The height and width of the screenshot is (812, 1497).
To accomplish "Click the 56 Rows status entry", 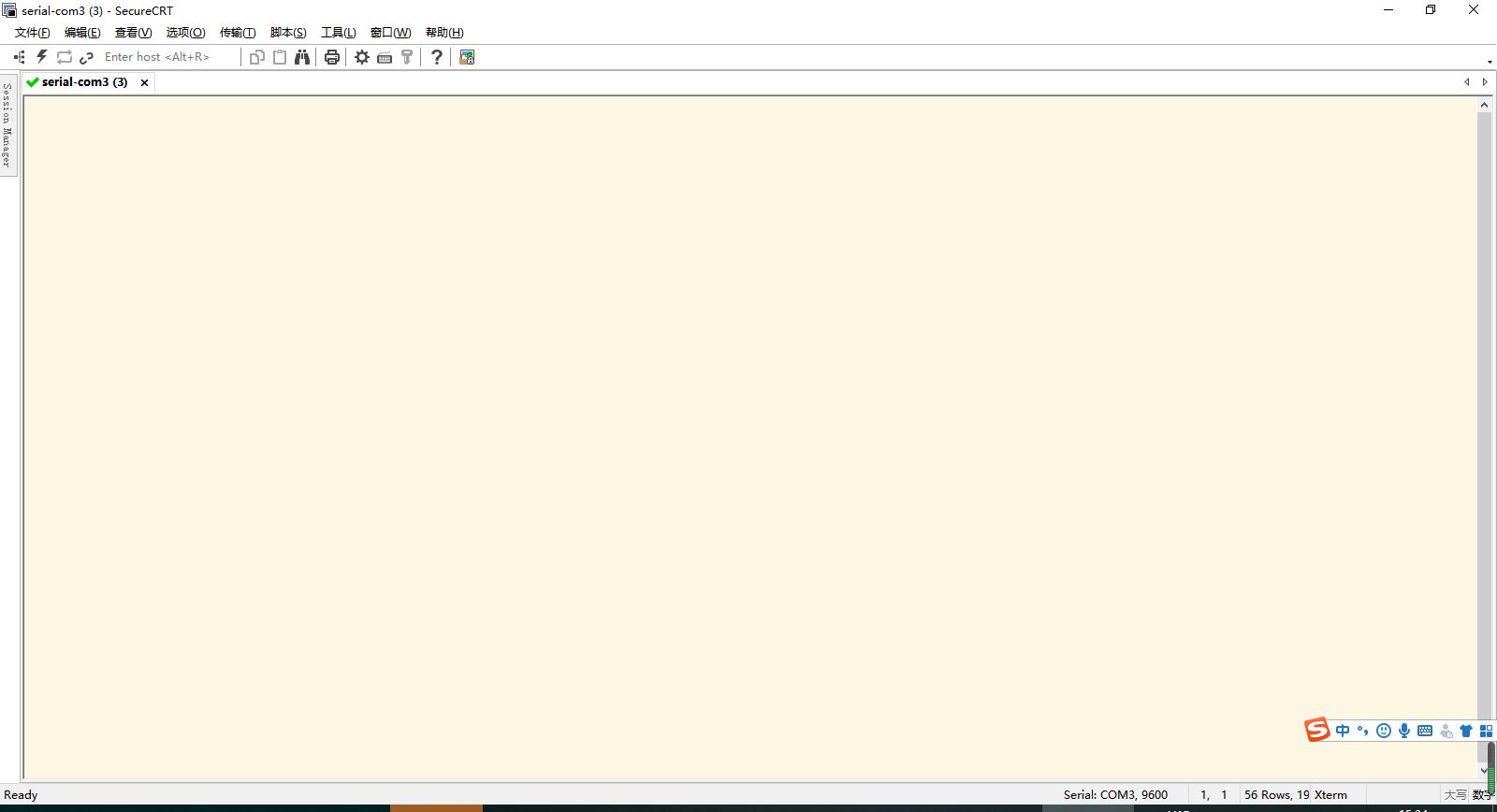I will click(1276, 795).
